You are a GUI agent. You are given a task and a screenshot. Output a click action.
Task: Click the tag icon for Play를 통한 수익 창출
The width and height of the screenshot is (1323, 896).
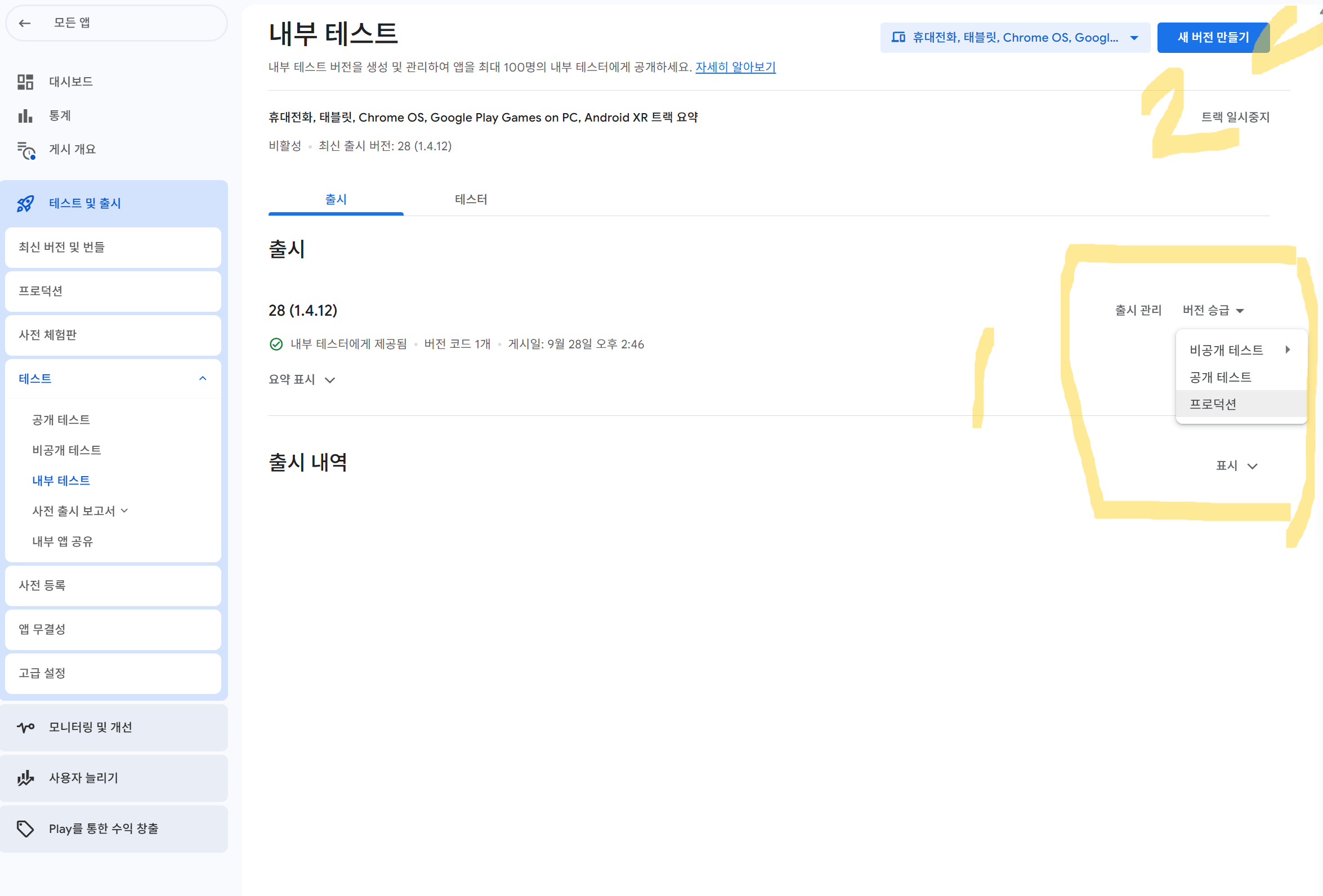pos(25,828)
